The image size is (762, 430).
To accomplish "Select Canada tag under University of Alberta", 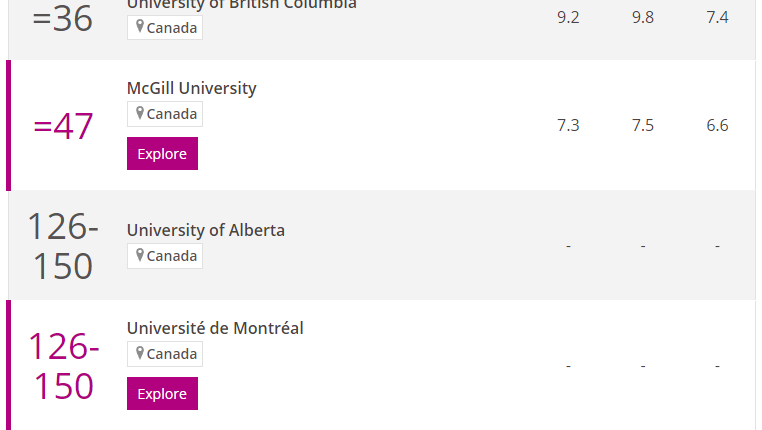I will point(165,256).
